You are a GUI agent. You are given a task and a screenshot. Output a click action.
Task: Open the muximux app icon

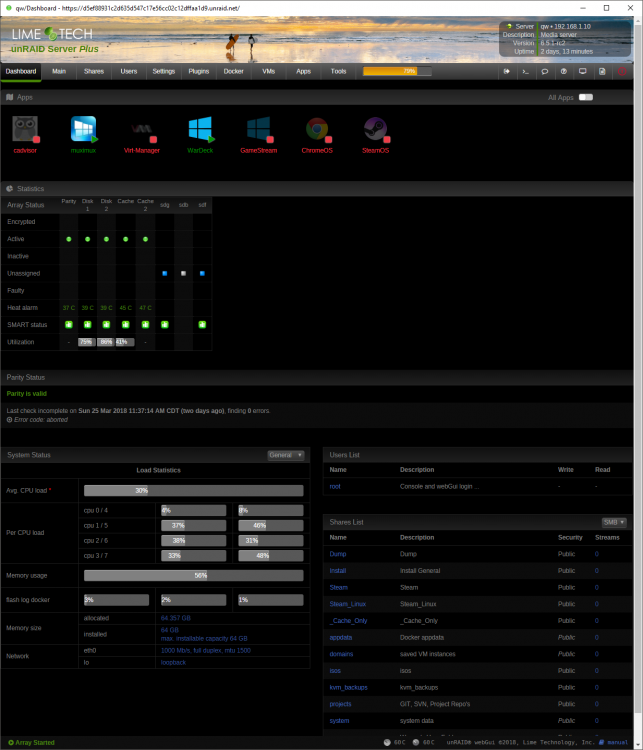click(84, 129)
